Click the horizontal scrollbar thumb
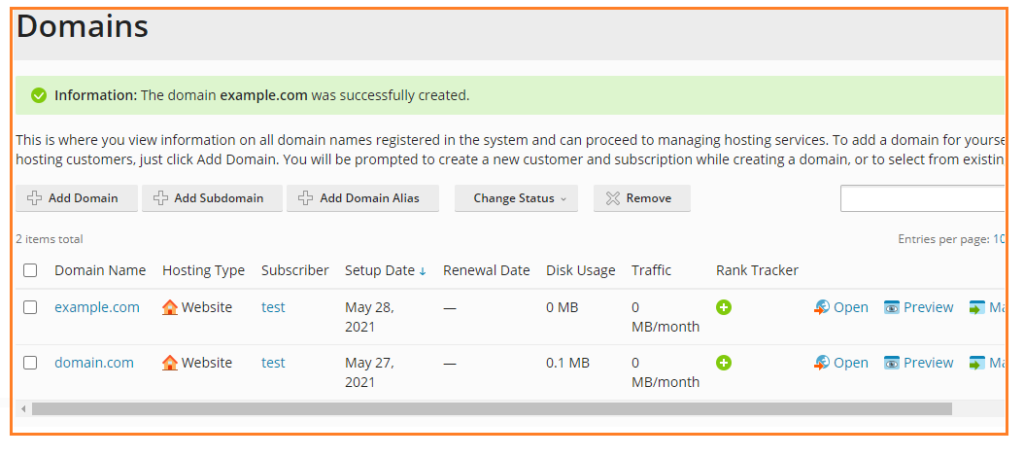 coord(492,409)
